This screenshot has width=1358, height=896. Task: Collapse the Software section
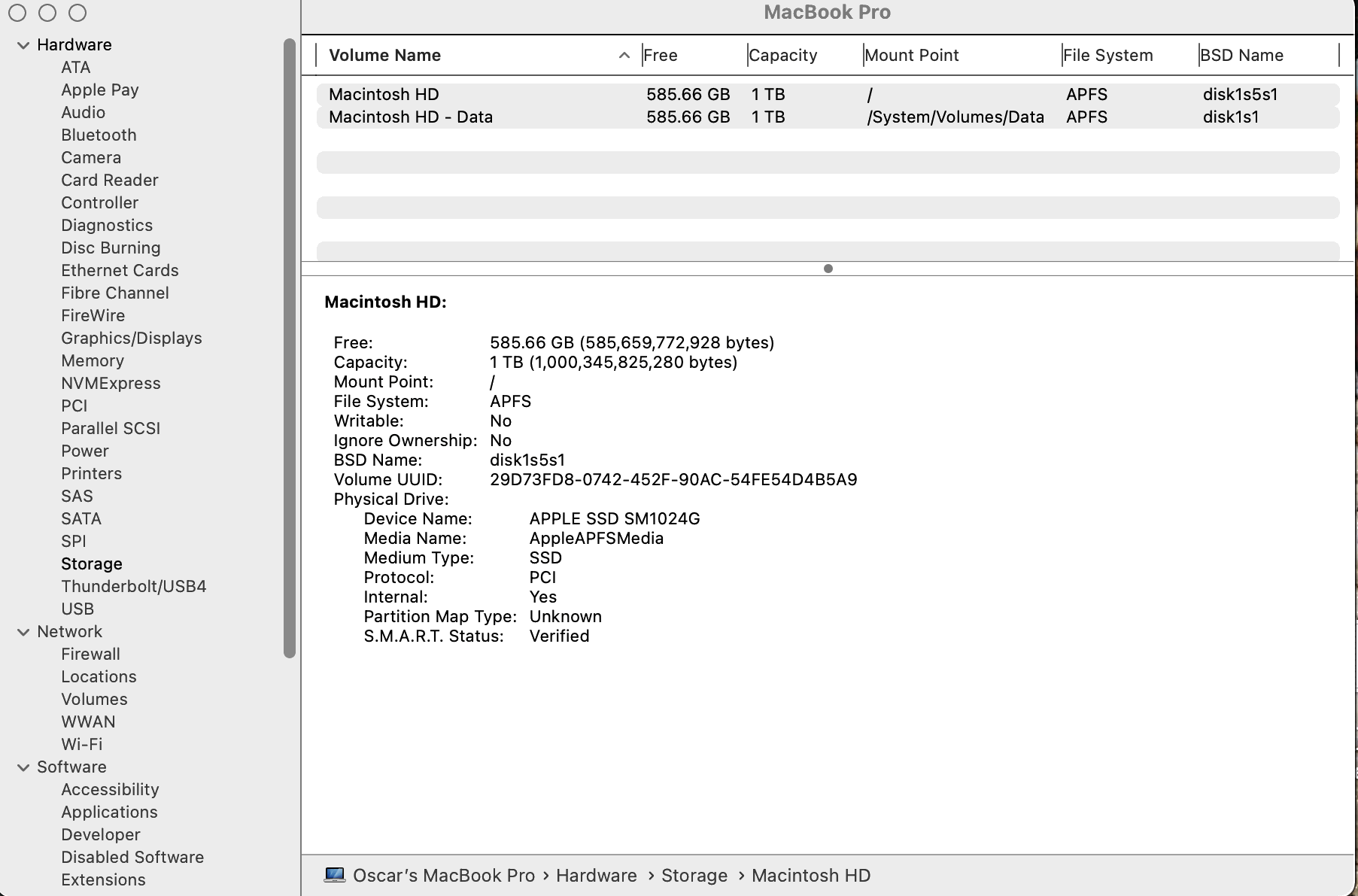[23, 767]
